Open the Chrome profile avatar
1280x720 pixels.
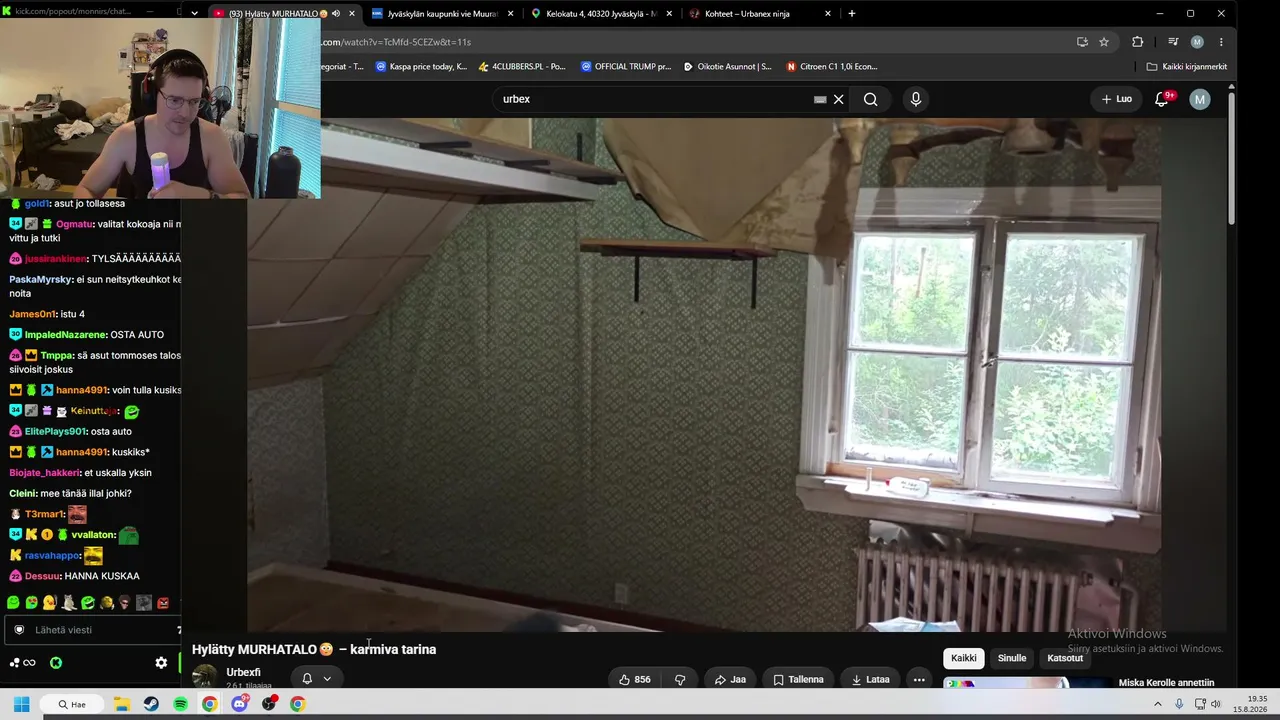[1197, 42]
